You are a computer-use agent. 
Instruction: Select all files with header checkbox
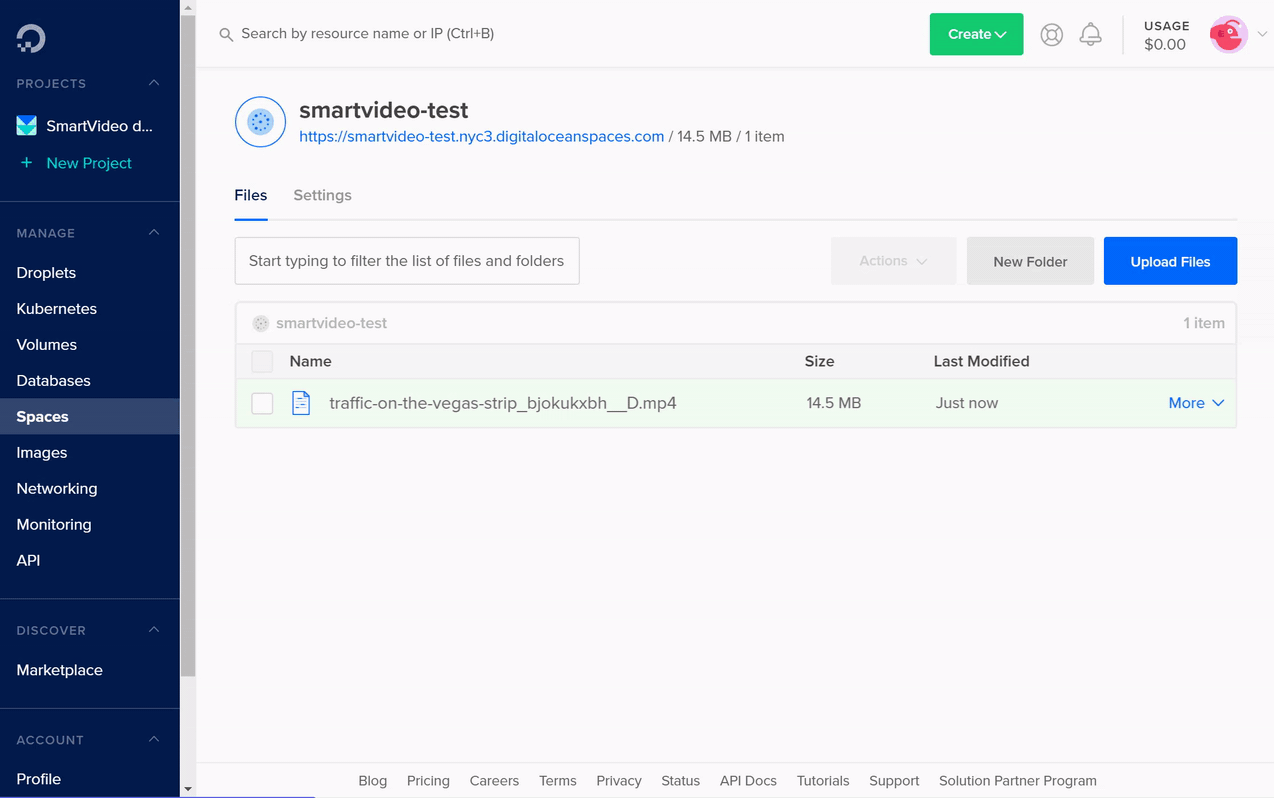pos(262,361)
